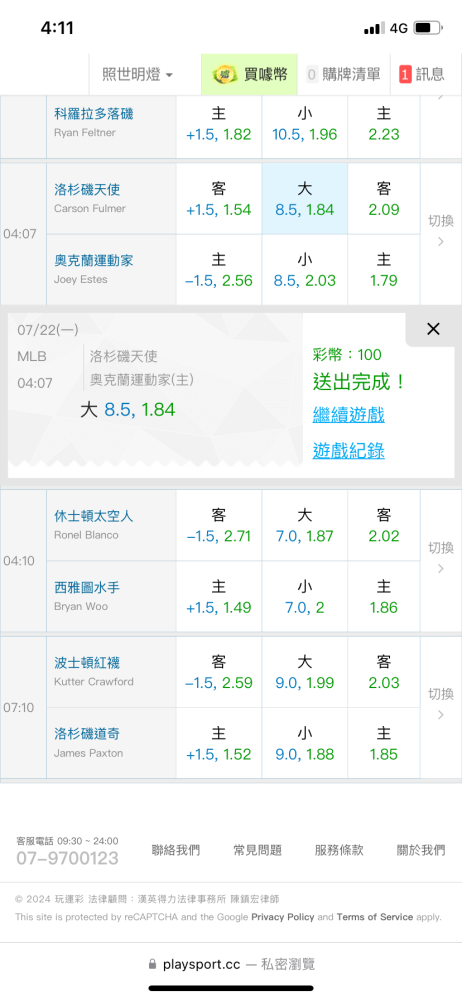Select 客 -1.5, 2.71 Astros spread
The image size is (462, 1000).
(219, 526)
